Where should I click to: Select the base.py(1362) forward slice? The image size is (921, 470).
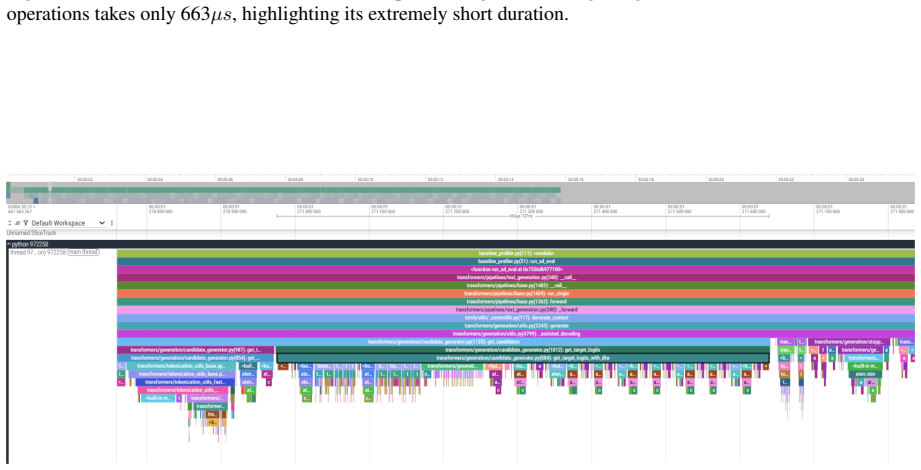(516, 301)
